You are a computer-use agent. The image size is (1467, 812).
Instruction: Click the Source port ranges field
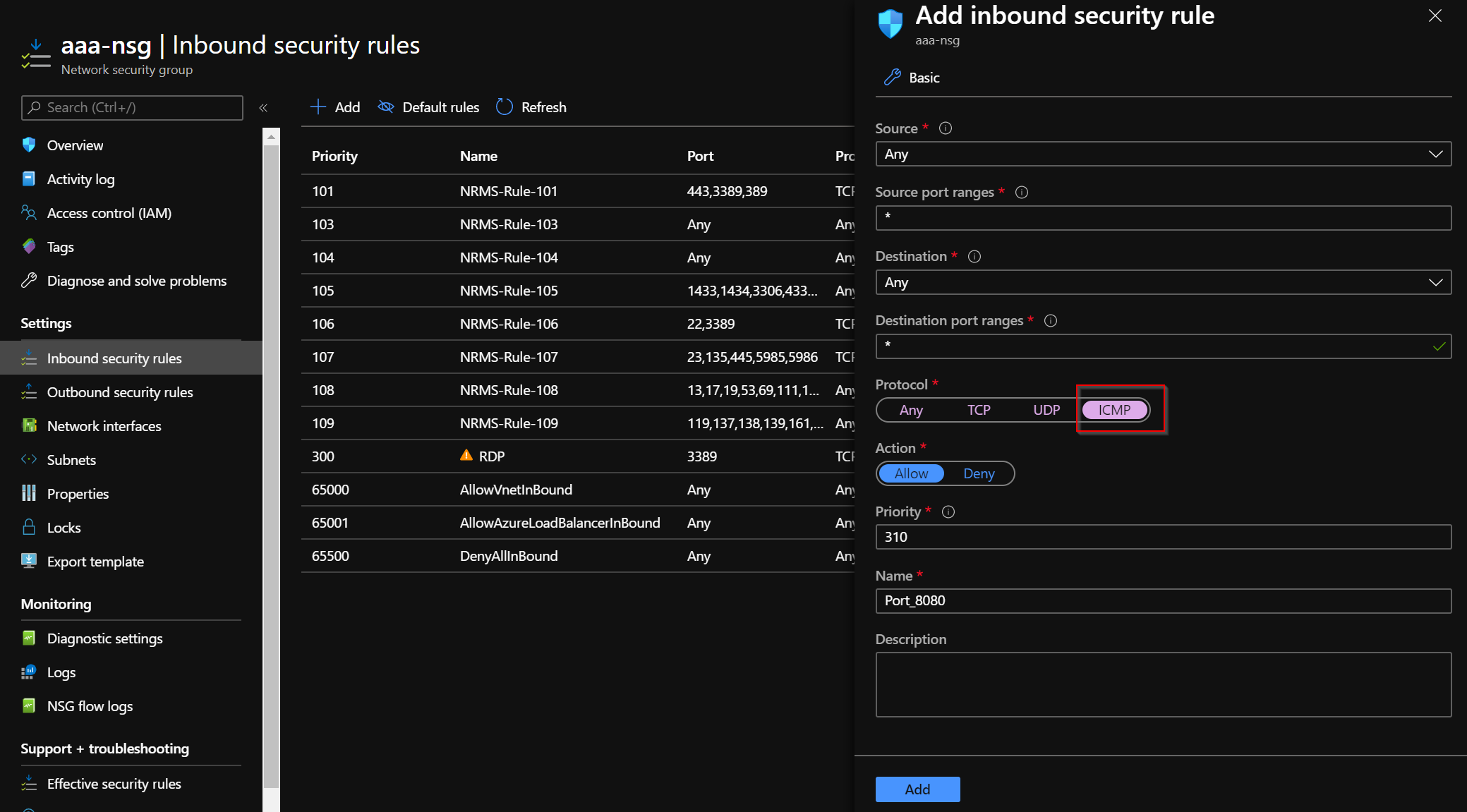pos(1164,218)
